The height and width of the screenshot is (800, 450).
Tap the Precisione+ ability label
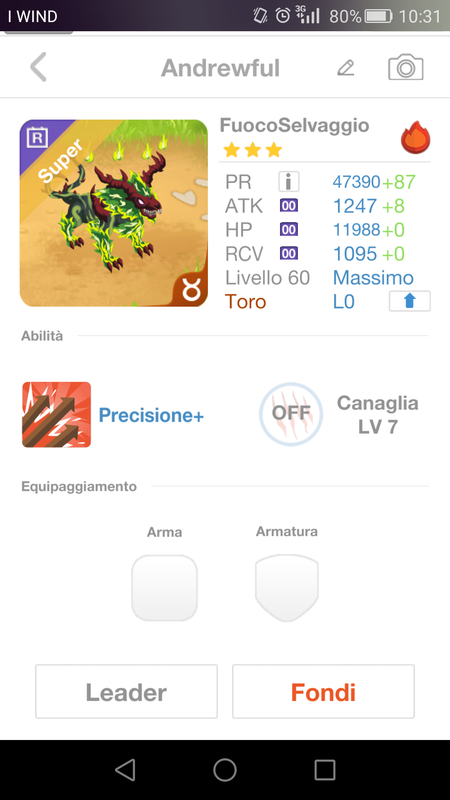pyautogui.click(x=151, y=416)
